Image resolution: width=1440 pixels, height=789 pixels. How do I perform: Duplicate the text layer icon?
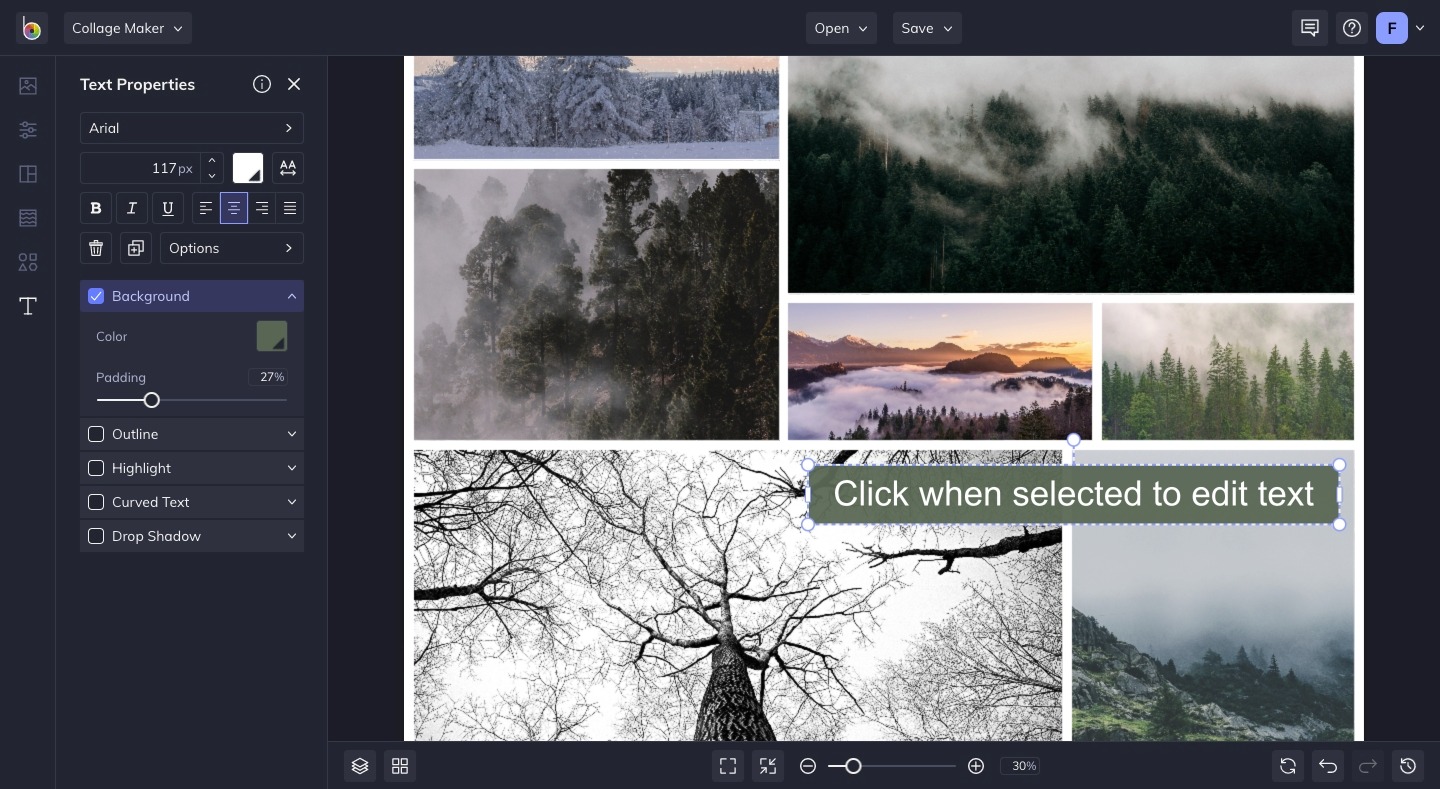135,248
